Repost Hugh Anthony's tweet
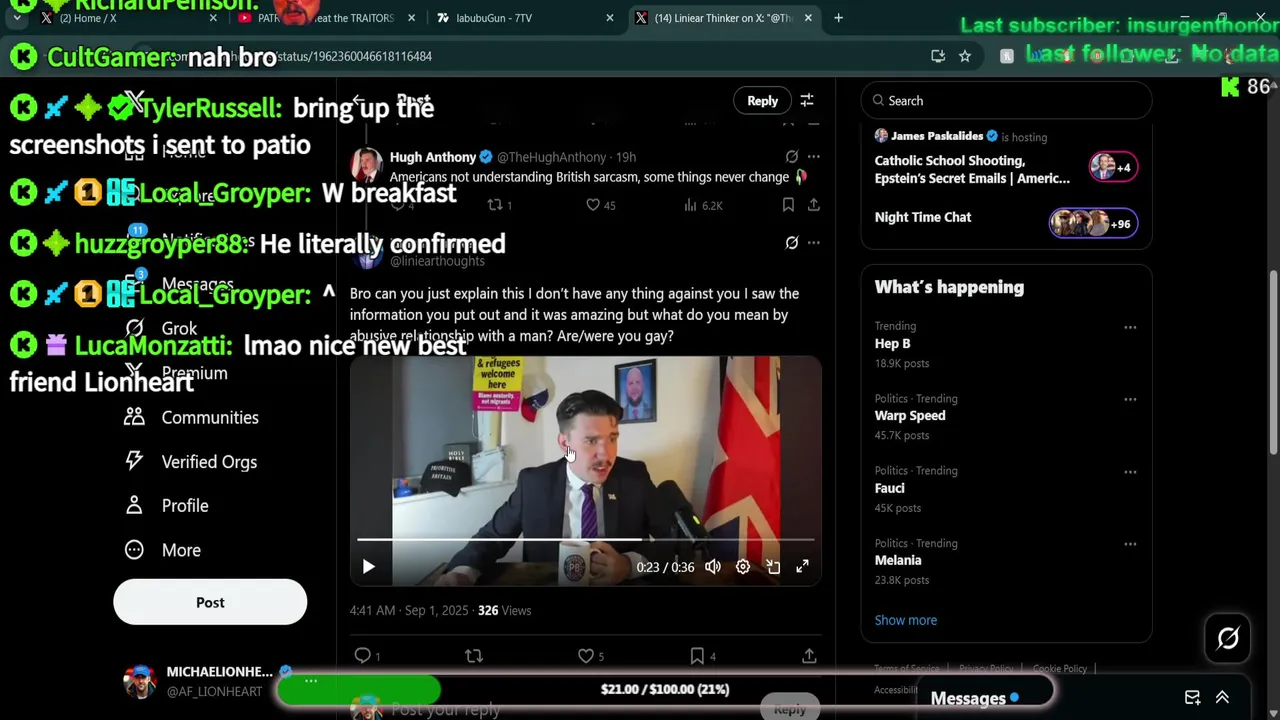 (494, 205)
